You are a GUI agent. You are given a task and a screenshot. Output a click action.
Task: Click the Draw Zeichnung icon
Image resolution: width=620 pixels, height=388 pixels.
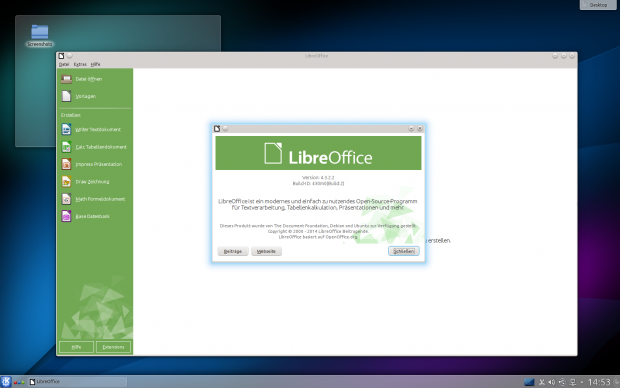(x=66, y=182)
